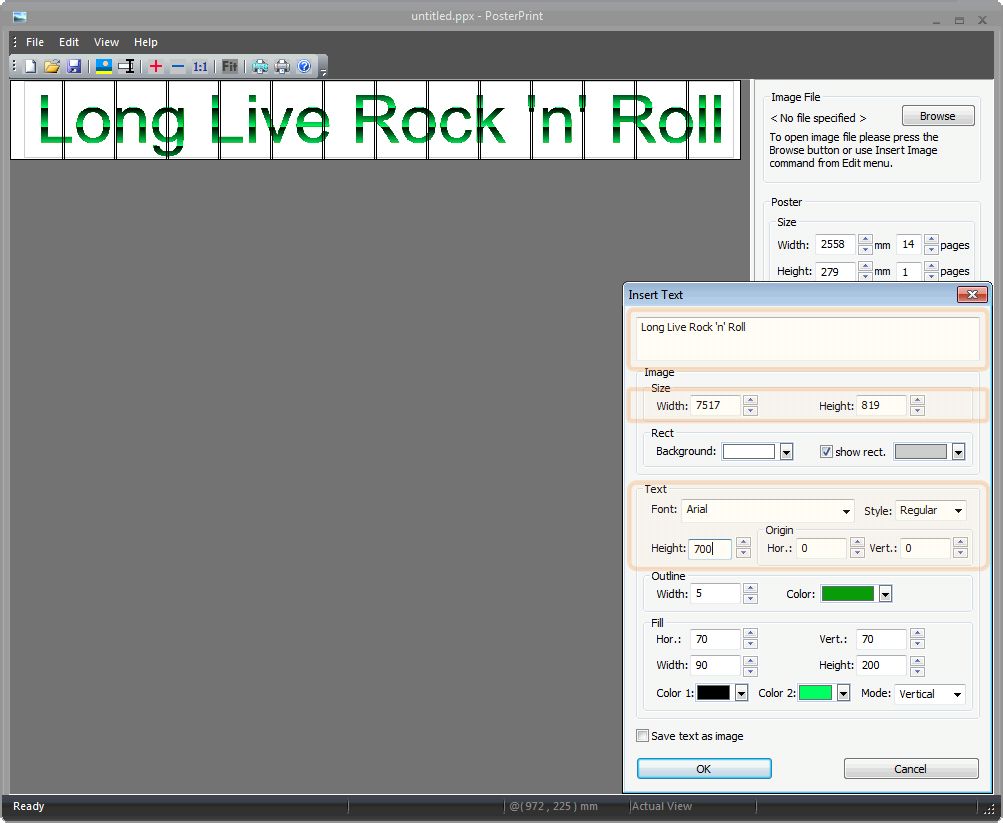Viewport: 1003px width, 823px height.
Task: Click the green Outline color swatch
Action: point(848,593)
